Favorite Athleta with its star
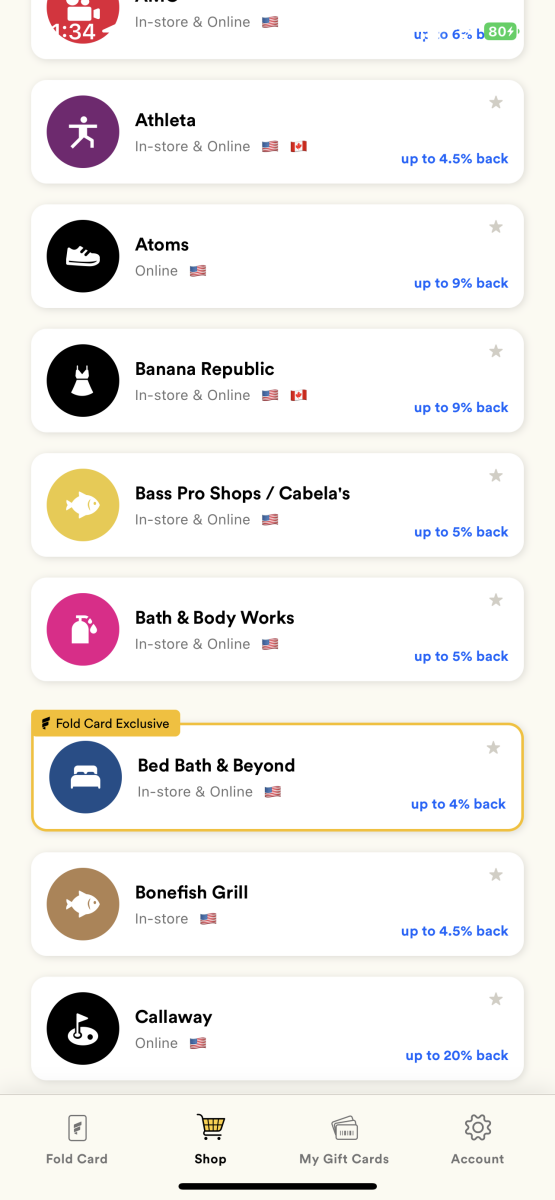The image size is (555, 1200). click(x=496, y=102)
